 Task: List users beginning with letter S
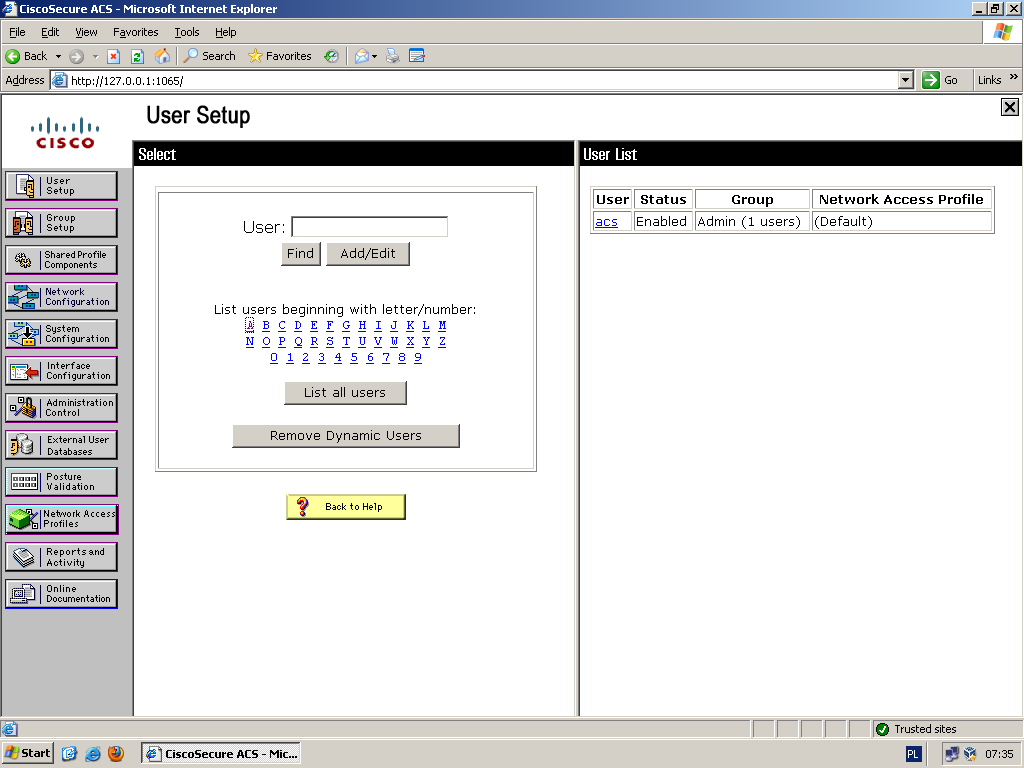coord(330,341)
